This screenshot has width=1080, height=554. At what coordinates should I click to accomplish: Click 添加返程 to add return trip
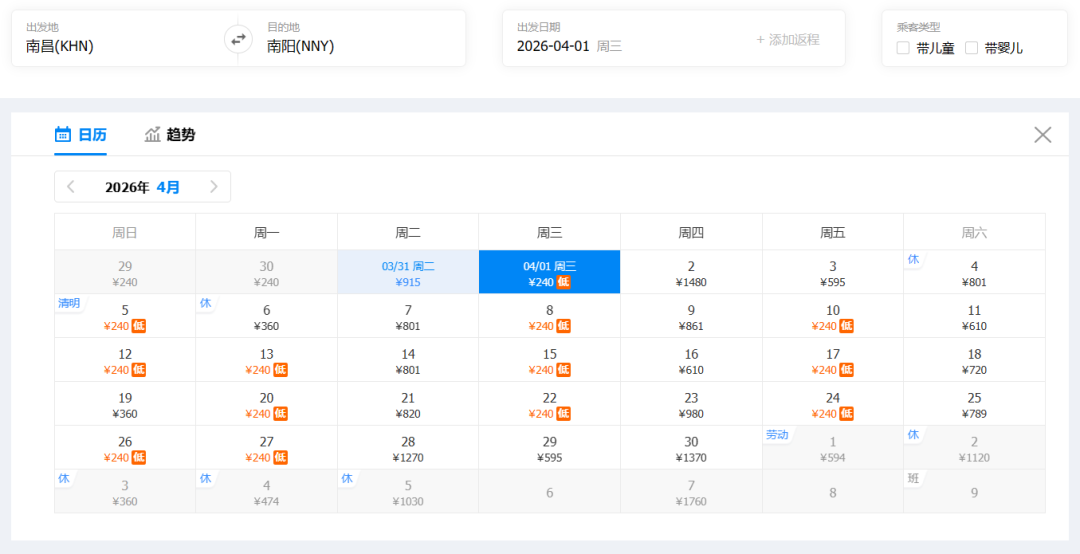[x=788, y=40]
